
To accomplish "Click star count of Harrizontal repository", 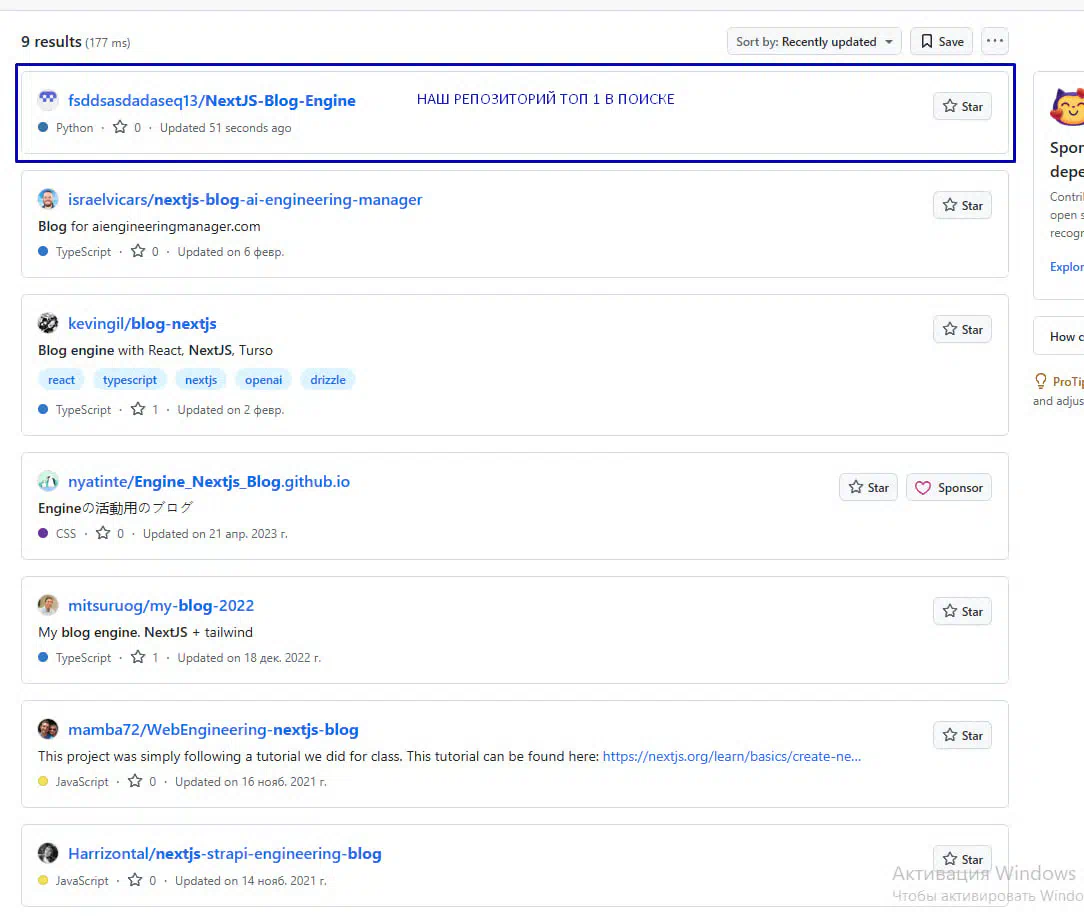I will (142, 881).
